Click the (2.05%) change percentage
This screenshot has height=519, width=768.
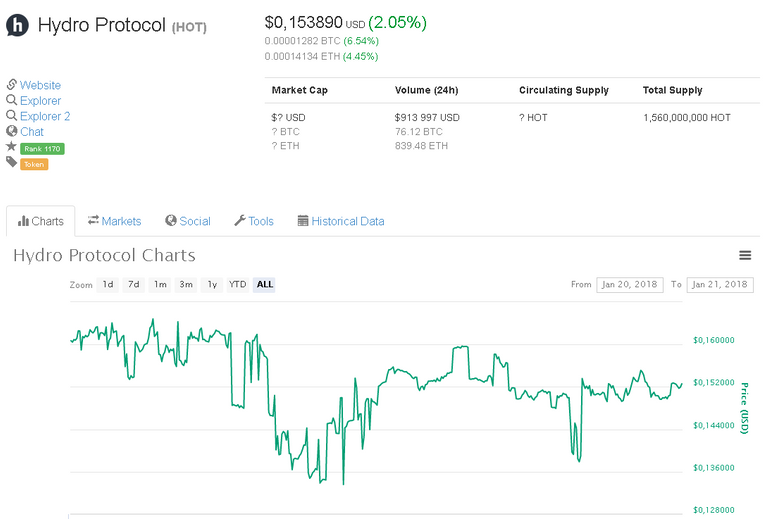coord(397,23)
